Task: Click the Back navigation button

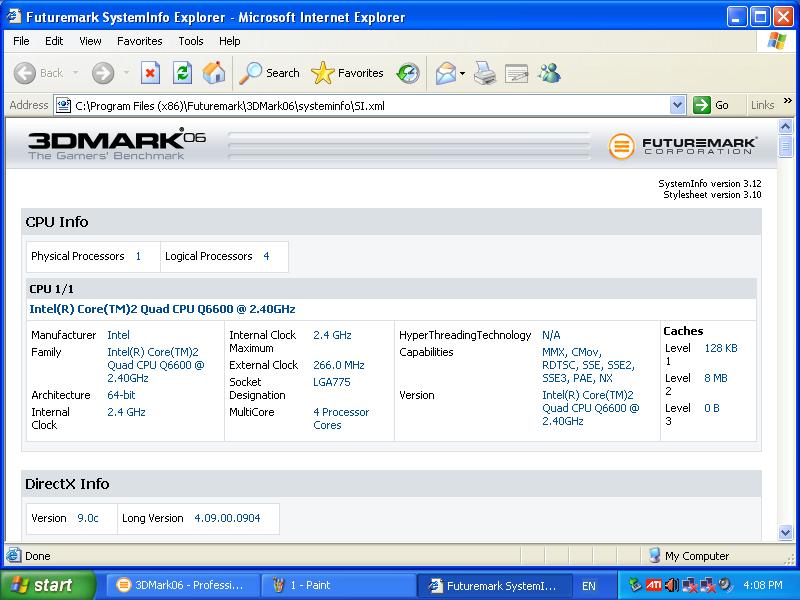Action: pos(38,73)
